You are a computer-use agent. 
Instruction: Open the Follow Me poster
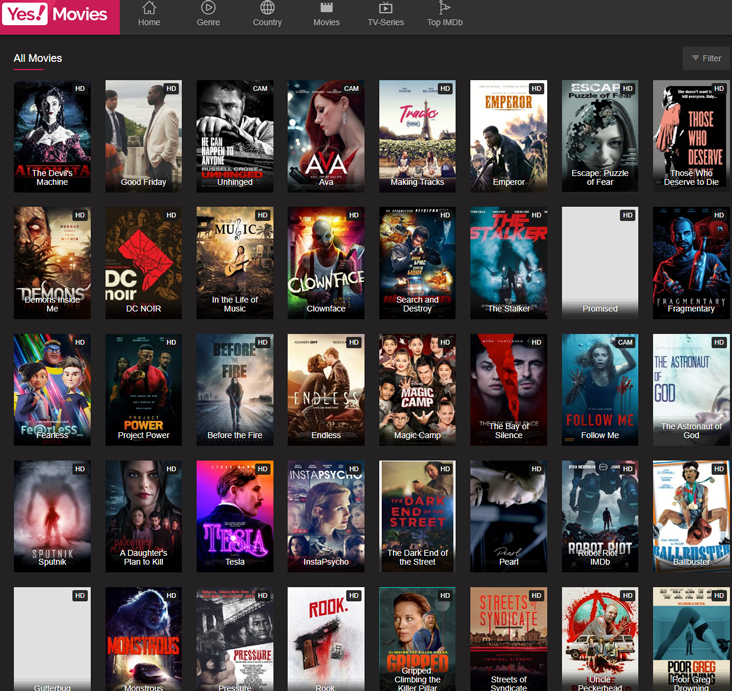tap(600, 390)
